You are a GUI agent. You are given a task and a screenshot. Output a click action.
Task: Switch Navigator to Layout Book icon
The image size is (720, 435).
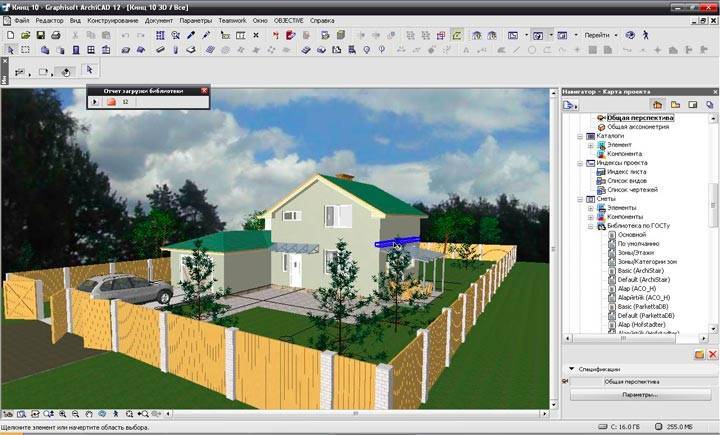point(692,105)
